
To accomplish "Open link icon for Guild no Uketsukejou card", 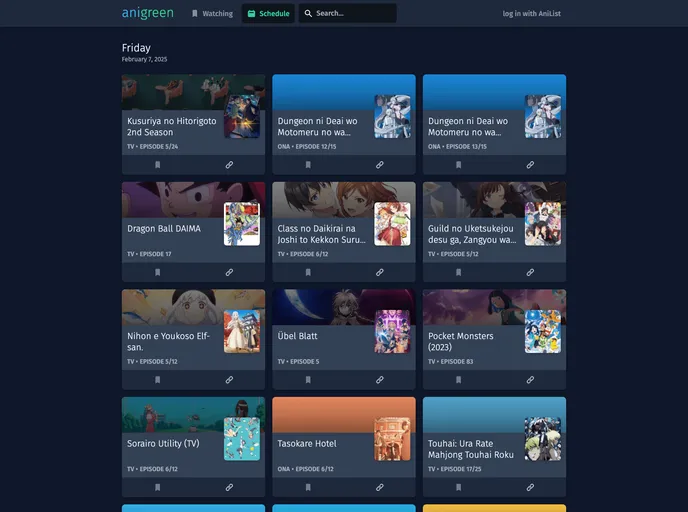I will 530,272.
